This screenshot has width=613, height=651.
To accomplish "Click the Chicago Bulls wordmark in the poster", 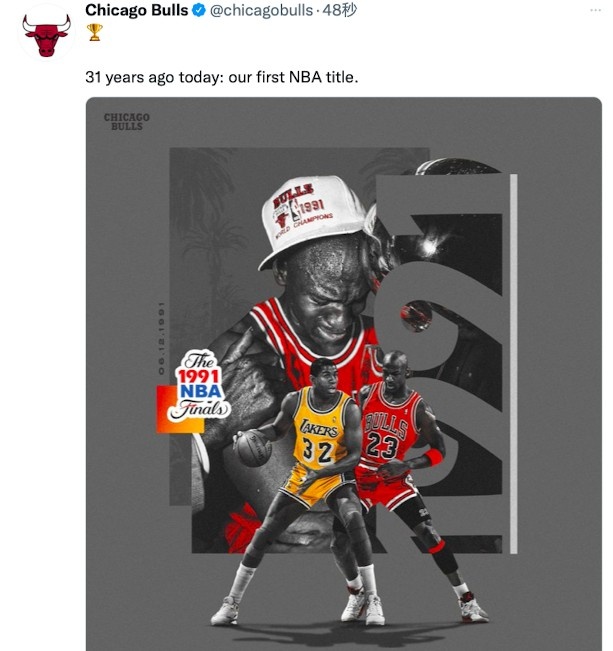I will tap(127, 122).
